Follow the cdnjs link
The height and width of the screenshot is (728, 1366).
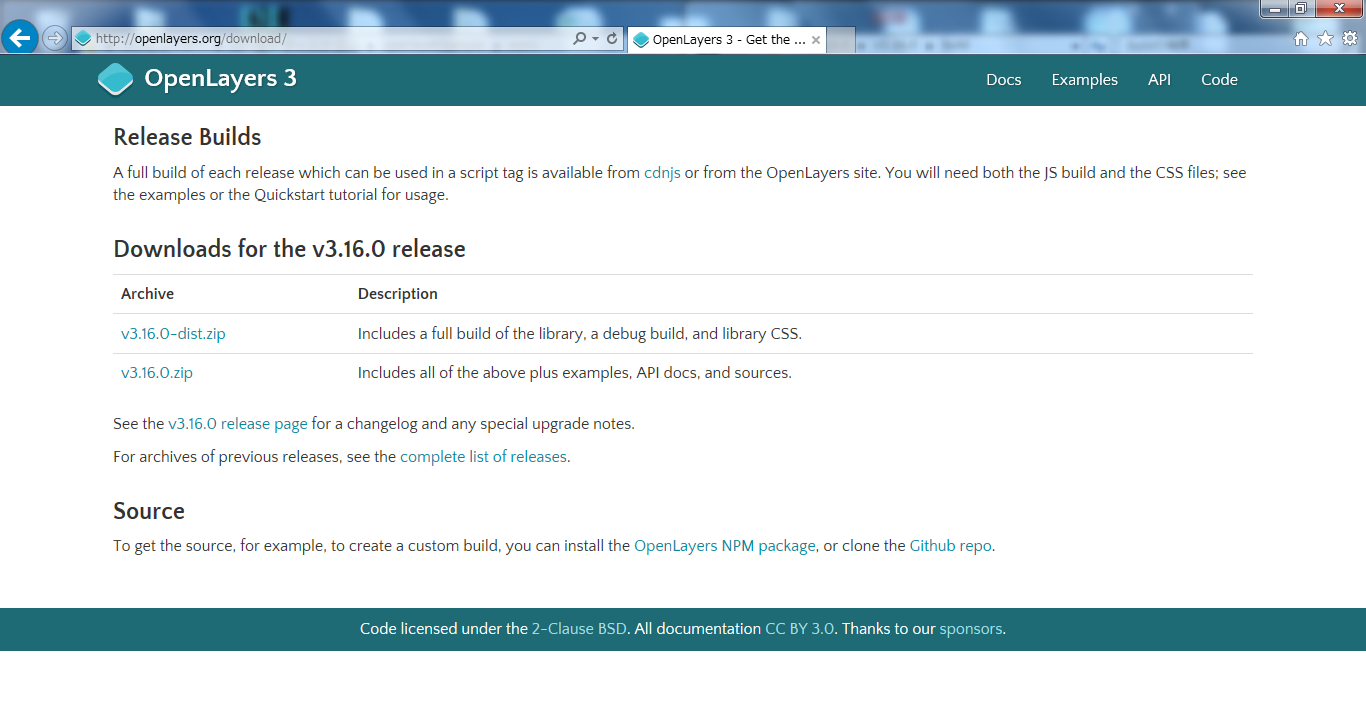click(x=662, y=172)
